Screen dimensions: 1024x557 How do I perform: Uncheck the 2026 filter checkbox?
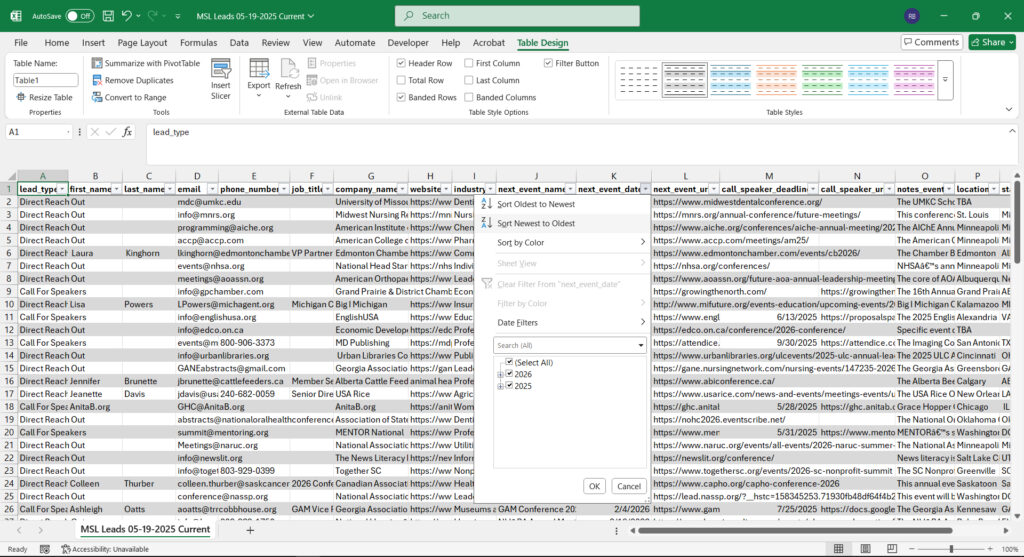coord(509,374)
